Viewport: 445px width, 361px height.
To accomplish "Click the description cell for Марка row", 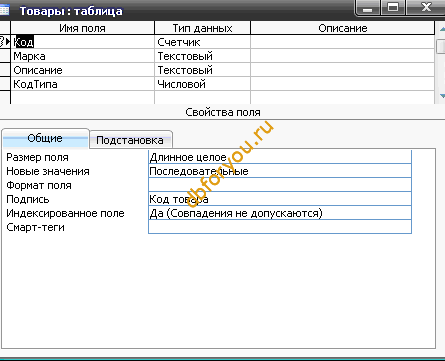I will pos(343,56).
